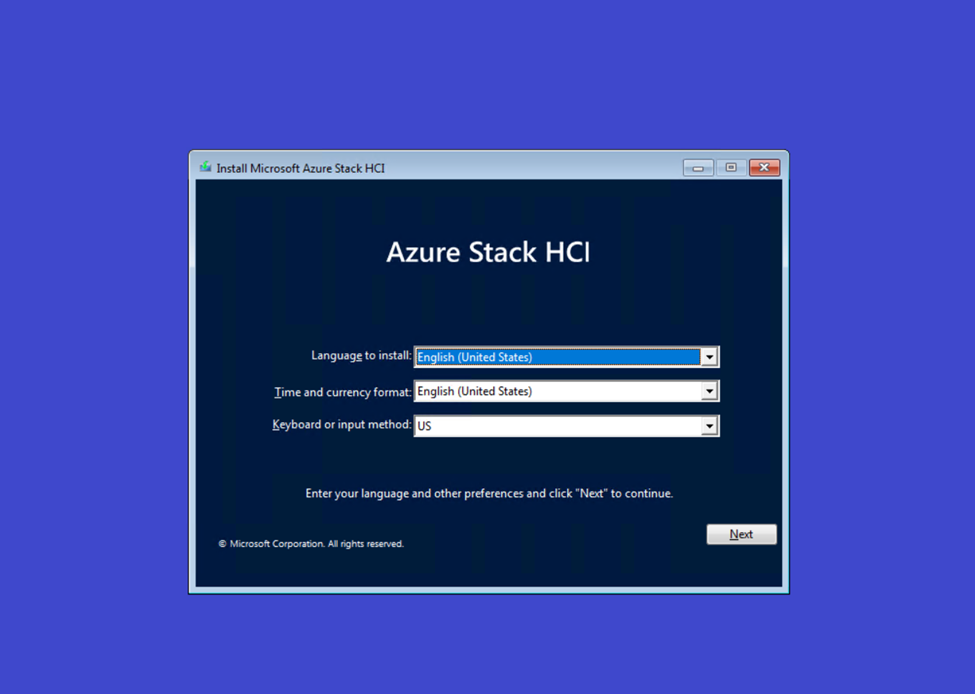Close the Azure Stack HCI installer window

coord(764,167)
